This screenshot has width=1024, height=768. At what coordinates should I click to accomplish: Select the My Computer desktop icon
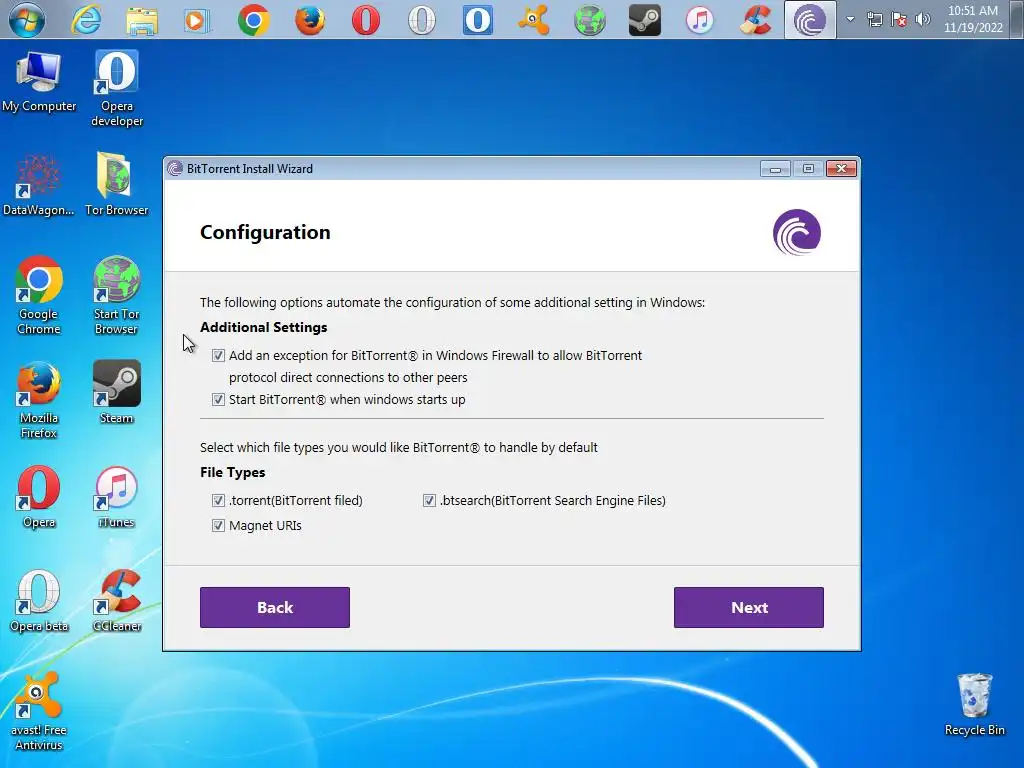tap(39, 82)
